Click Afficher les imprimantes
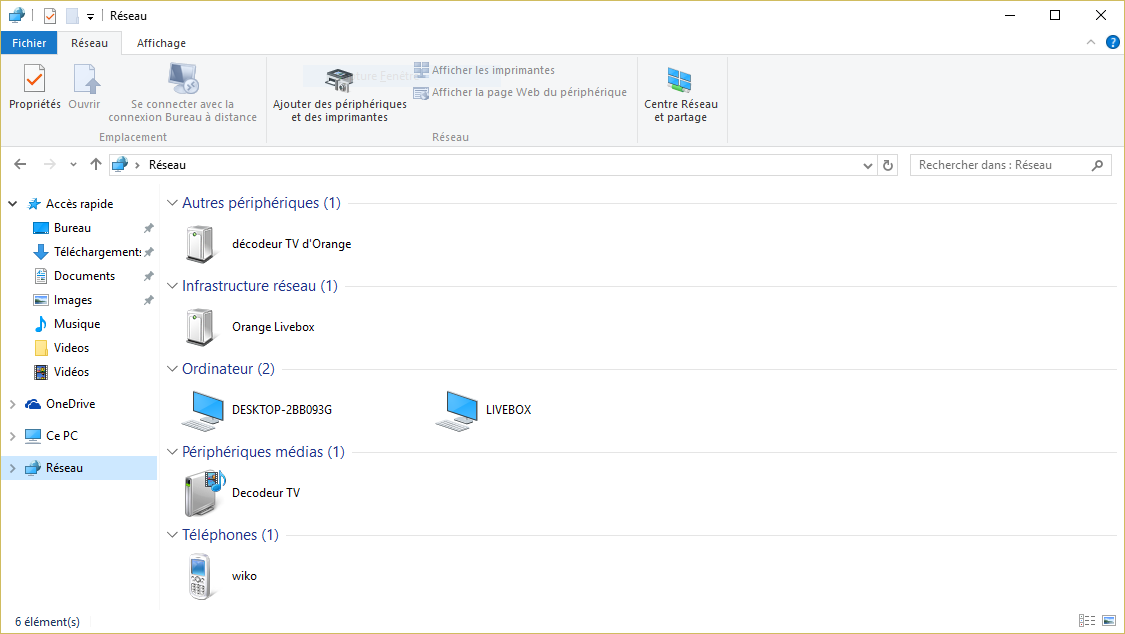 click(484, 70)
